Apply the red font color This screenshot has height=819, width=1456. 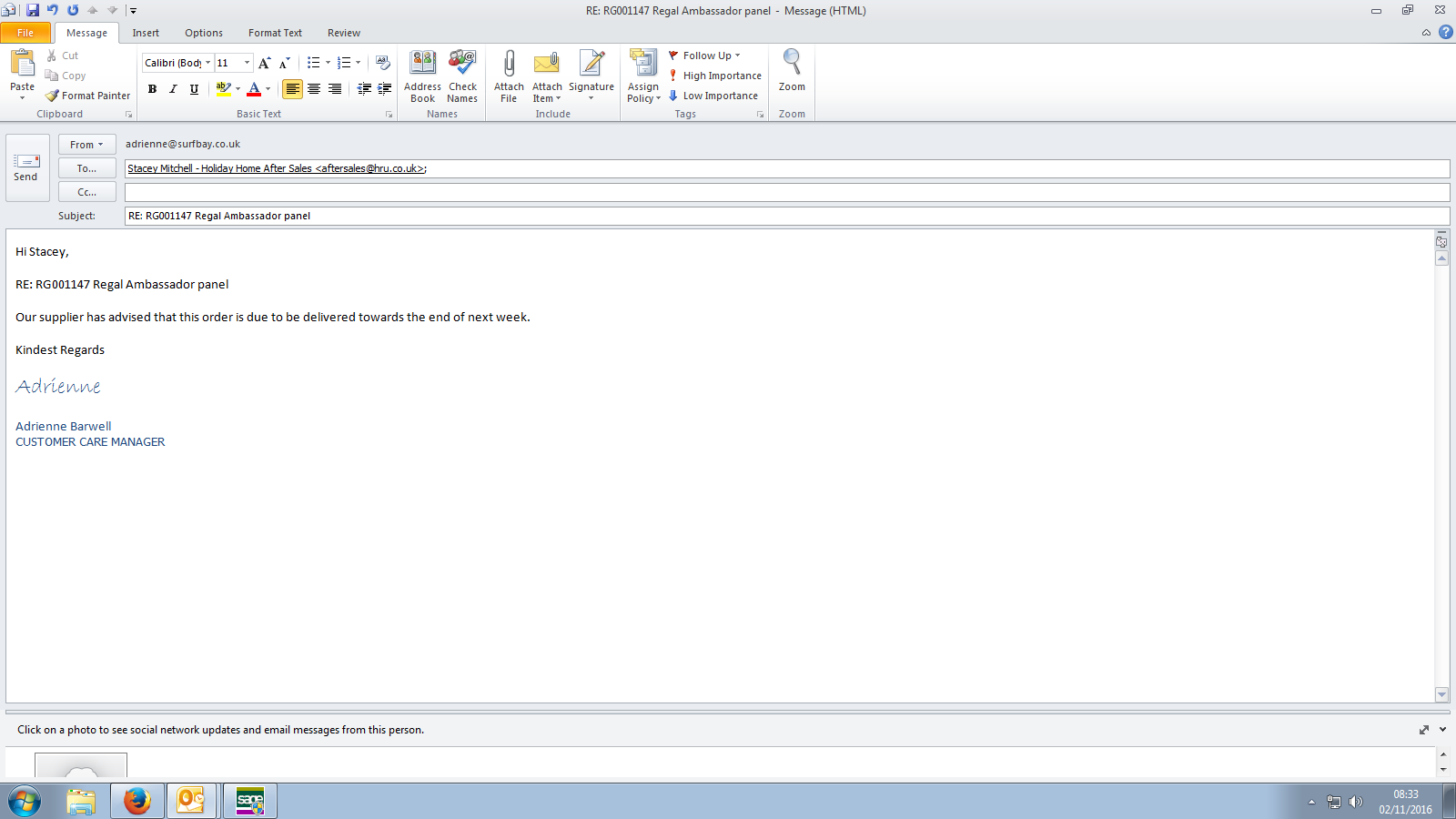pyautogui.click(x=254, y=88)
